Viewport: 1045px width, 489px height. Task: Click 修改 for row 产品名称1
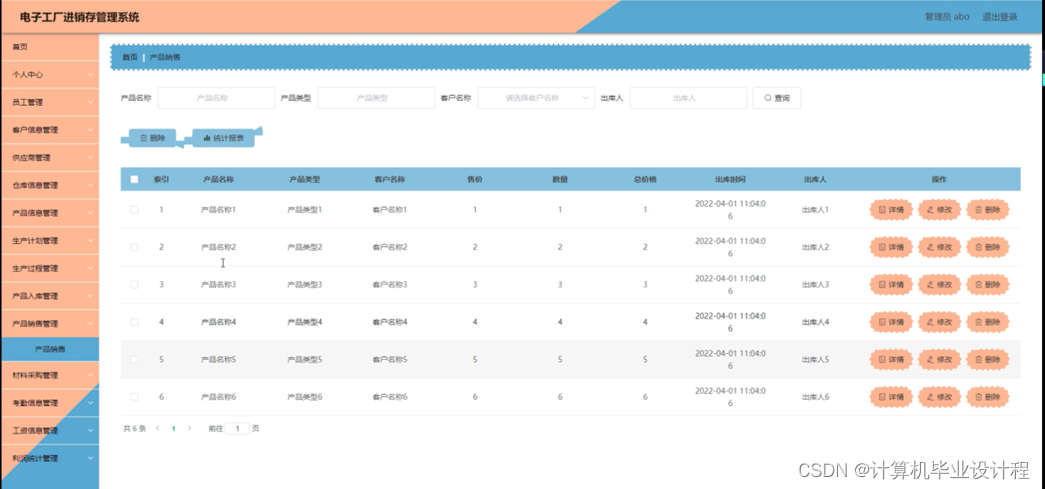(940, 209)
